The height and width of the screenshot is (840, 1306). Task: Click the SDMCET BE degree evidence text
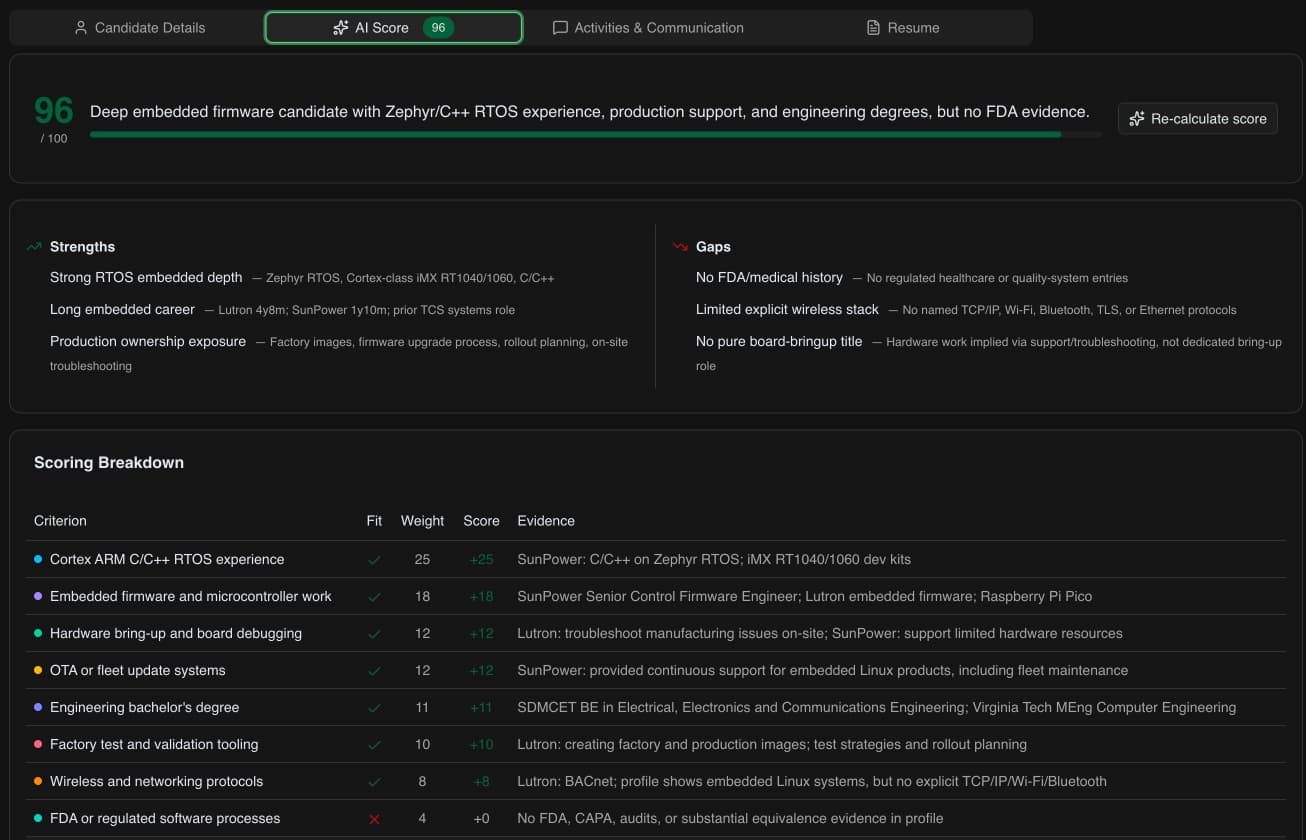876,708
